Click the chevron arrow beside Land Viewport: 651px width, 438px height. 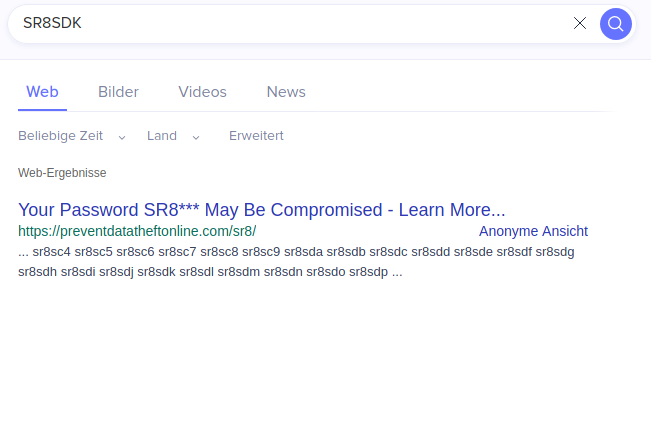[196, 137]
